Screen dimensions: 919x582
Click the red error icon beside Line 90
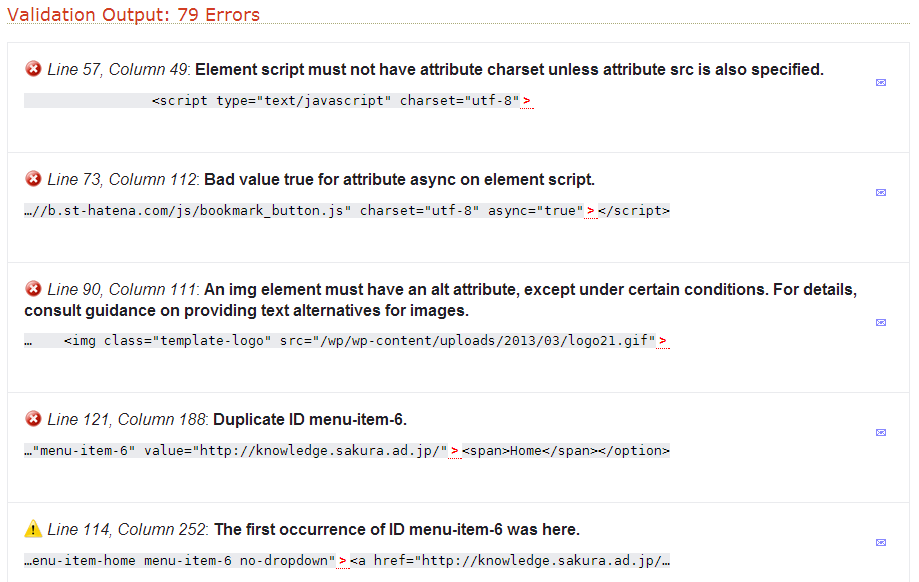33,289
